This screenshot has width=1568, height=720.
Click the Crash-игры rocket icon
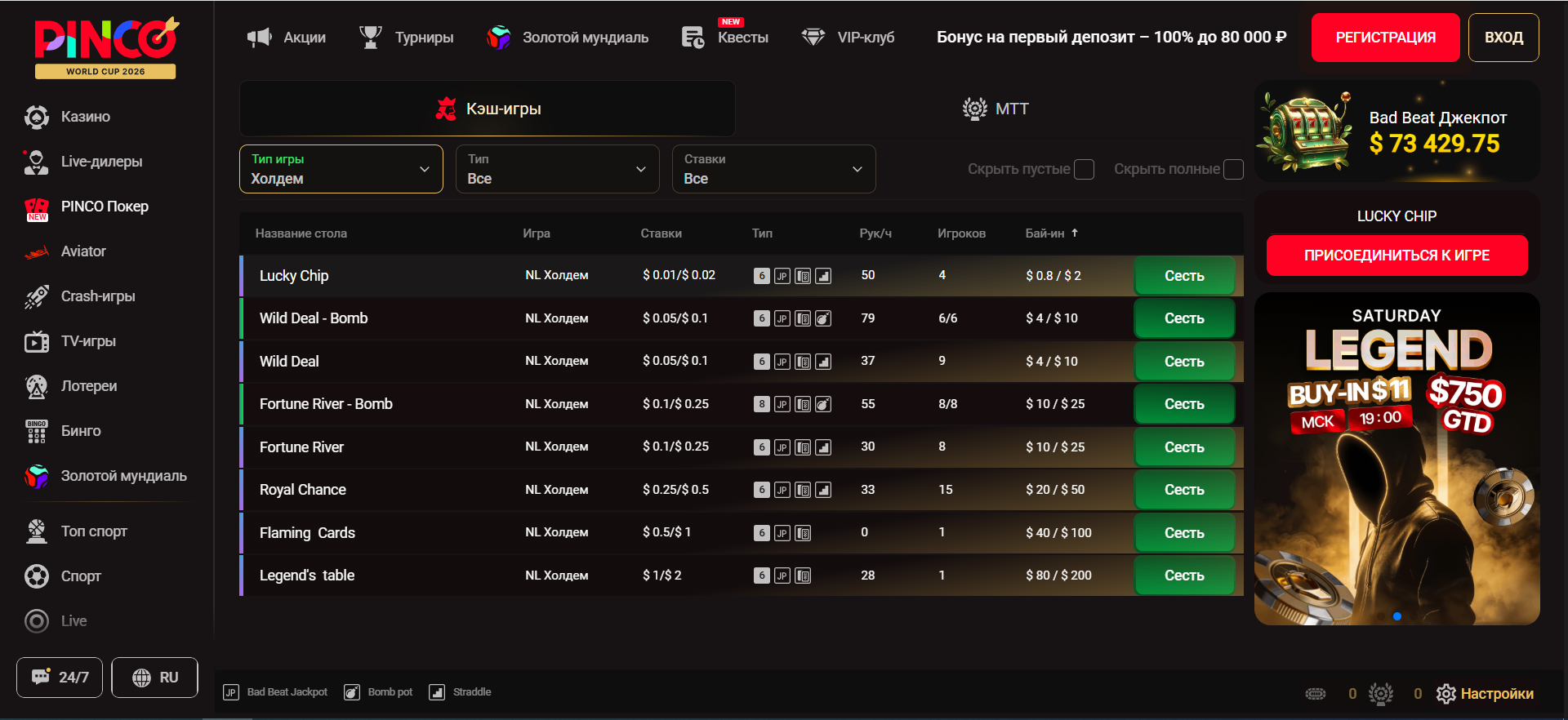36,296
